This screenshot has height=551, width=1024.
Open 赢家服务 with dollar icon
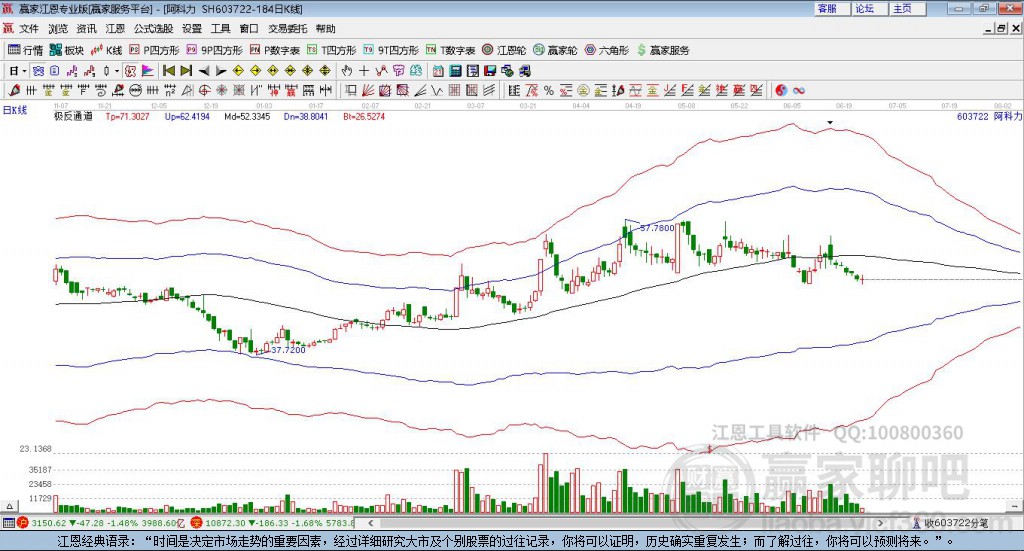pyautogui.click(x=662, y=50)
